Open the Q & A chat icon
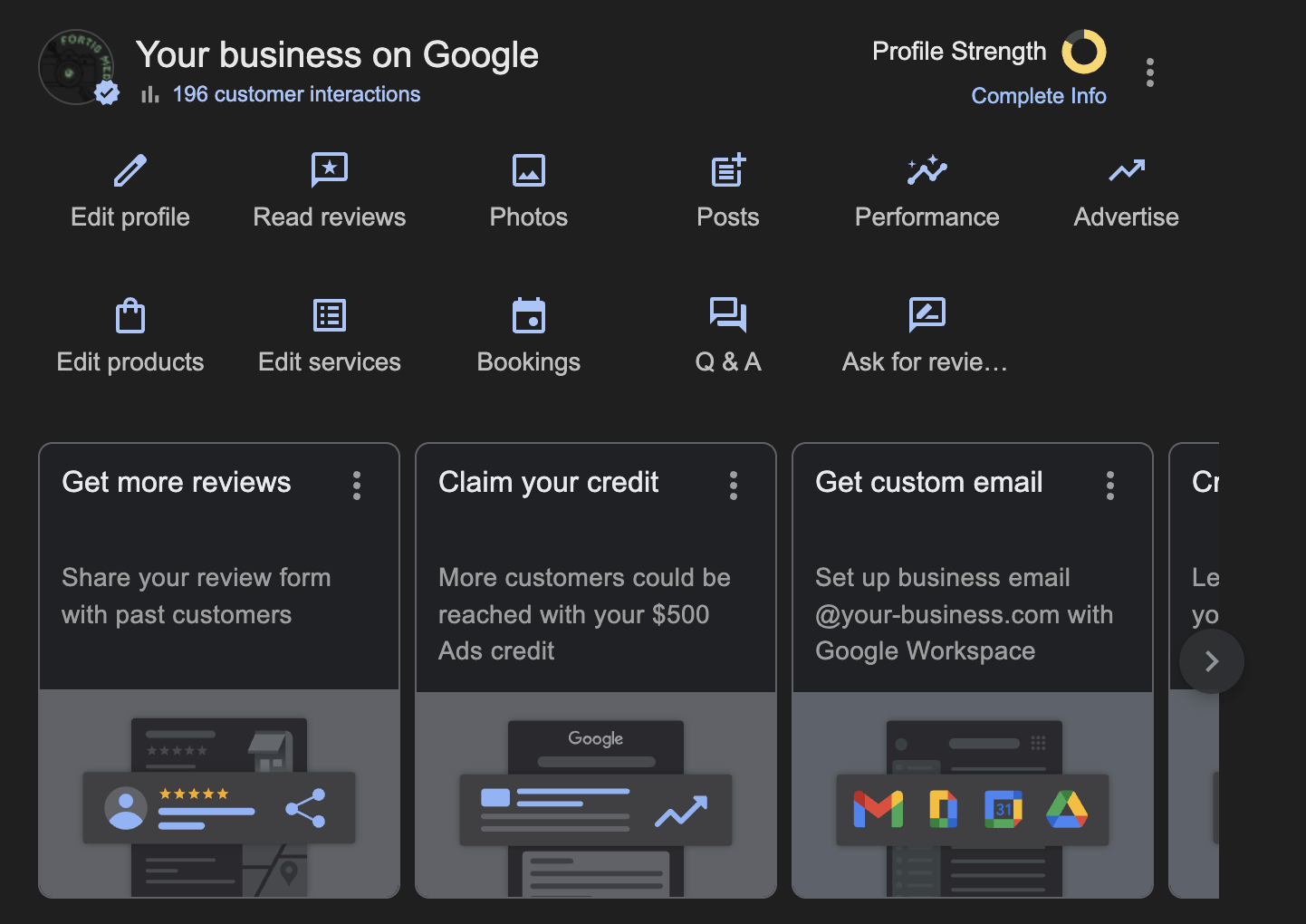The width and height of the screenshot is (1306, 924). pos(728,314)
